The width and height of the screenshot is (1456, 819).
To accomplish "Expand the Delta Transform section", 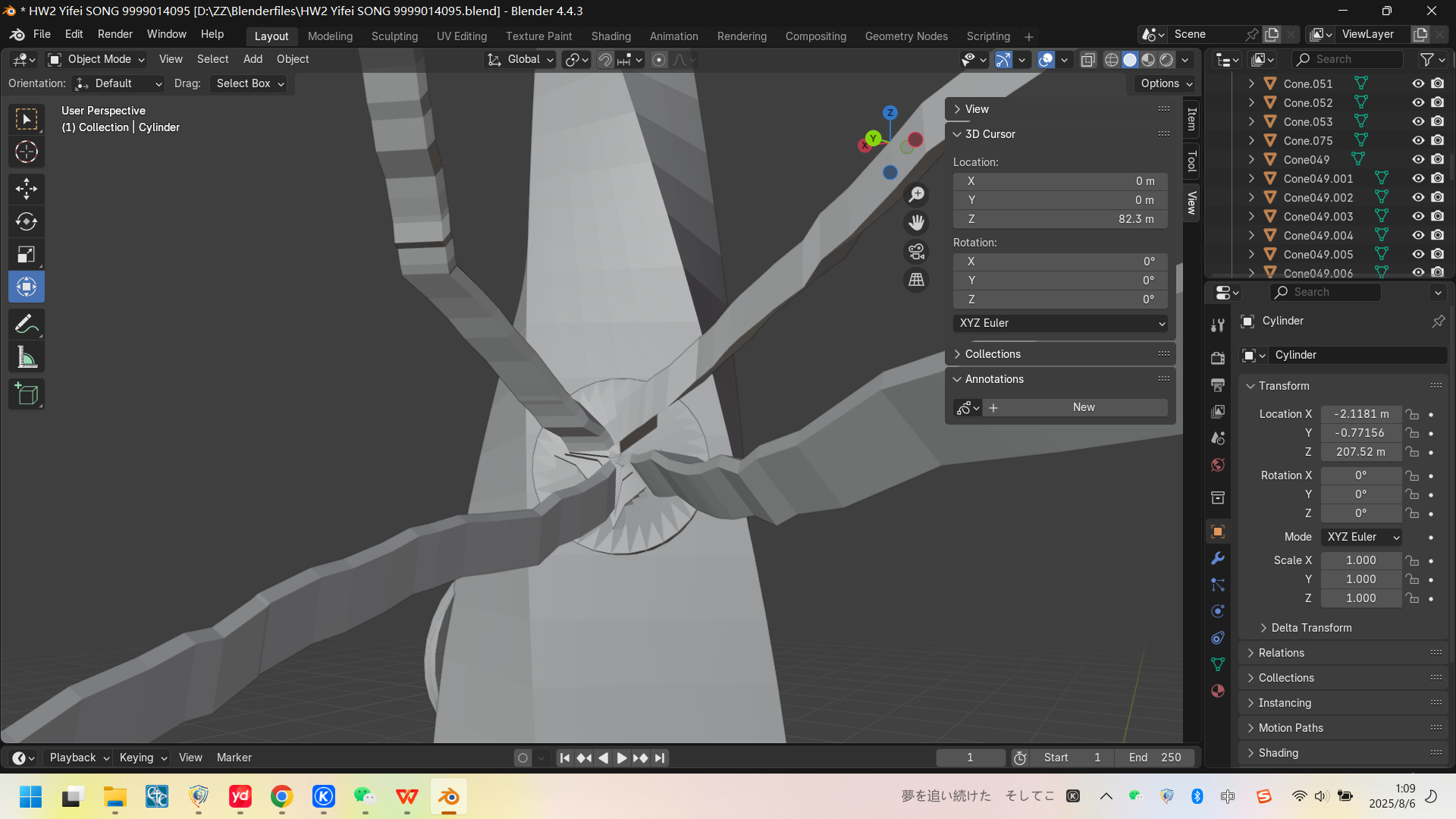I will click(1310, 628).
